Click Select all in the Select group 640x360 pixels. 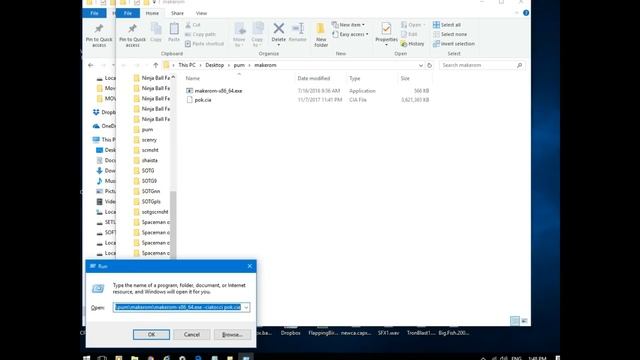coord(447,25)
